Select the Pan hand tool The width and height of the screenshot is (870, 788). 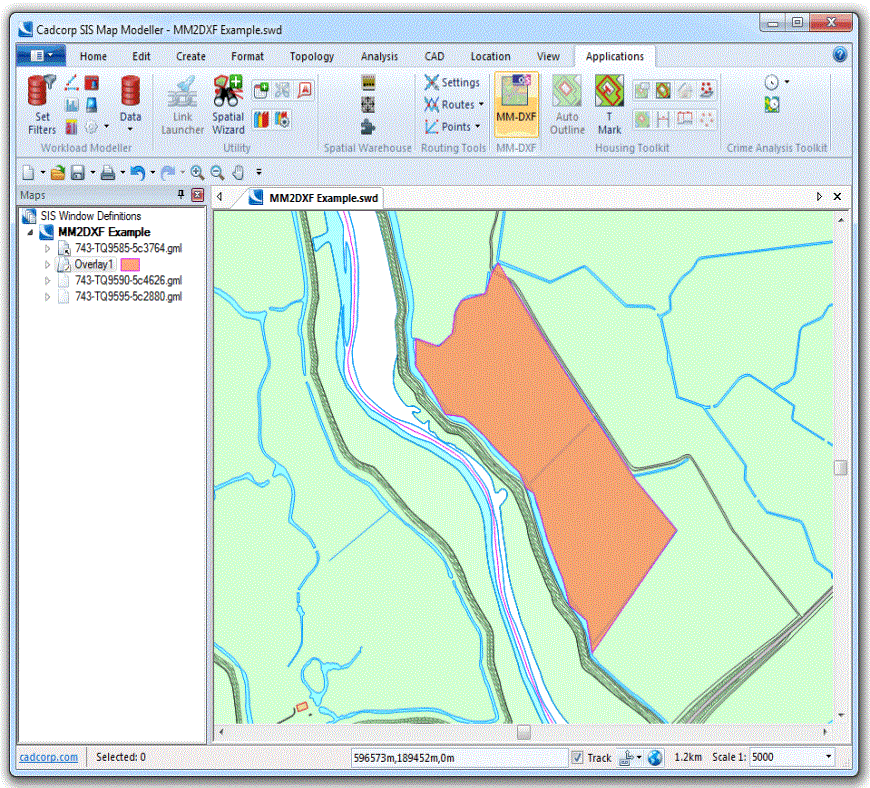[x=238, y=173]
